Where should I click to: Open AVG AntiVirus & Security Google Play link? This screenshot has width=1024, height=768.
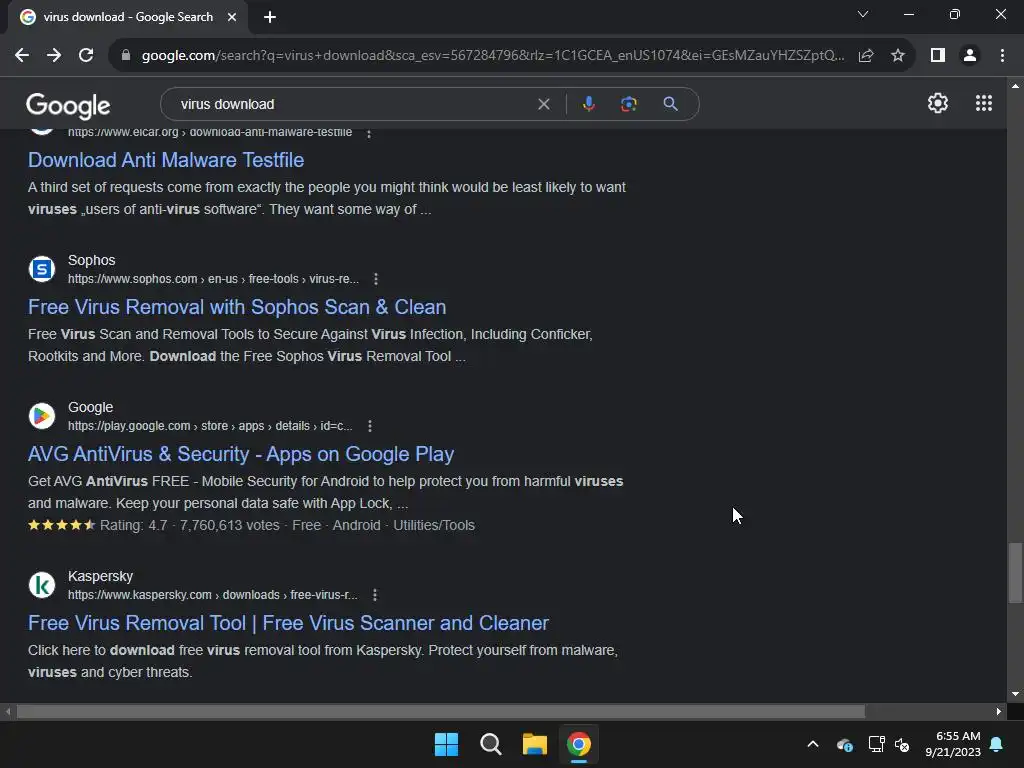[241, 454]
